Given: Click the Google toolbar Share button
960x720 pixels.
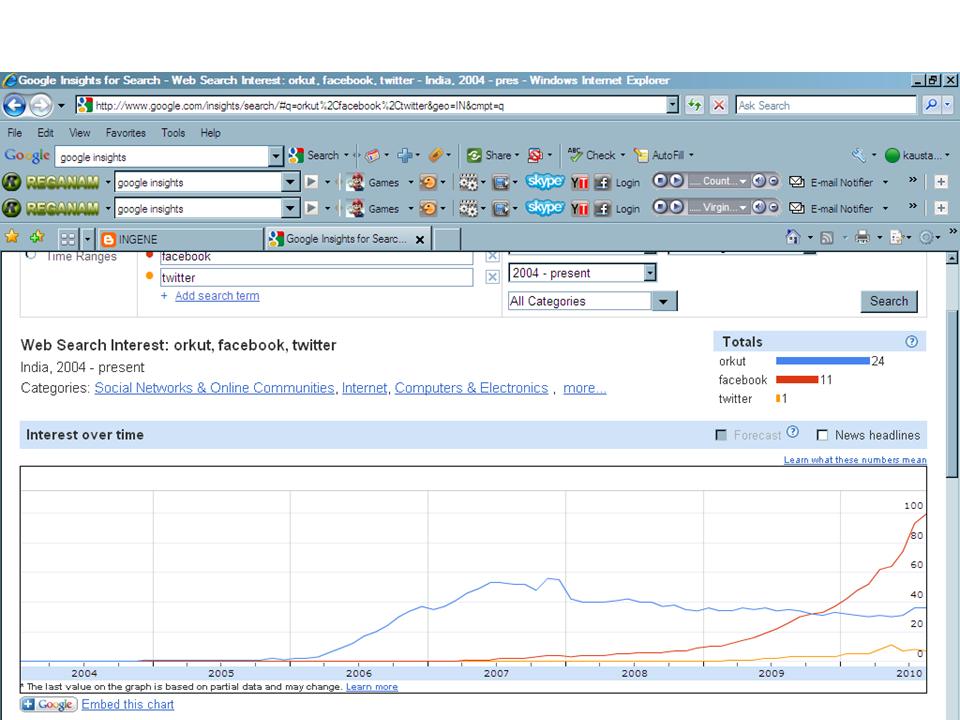Looking at the screenshot, I should tap(493, 156).
